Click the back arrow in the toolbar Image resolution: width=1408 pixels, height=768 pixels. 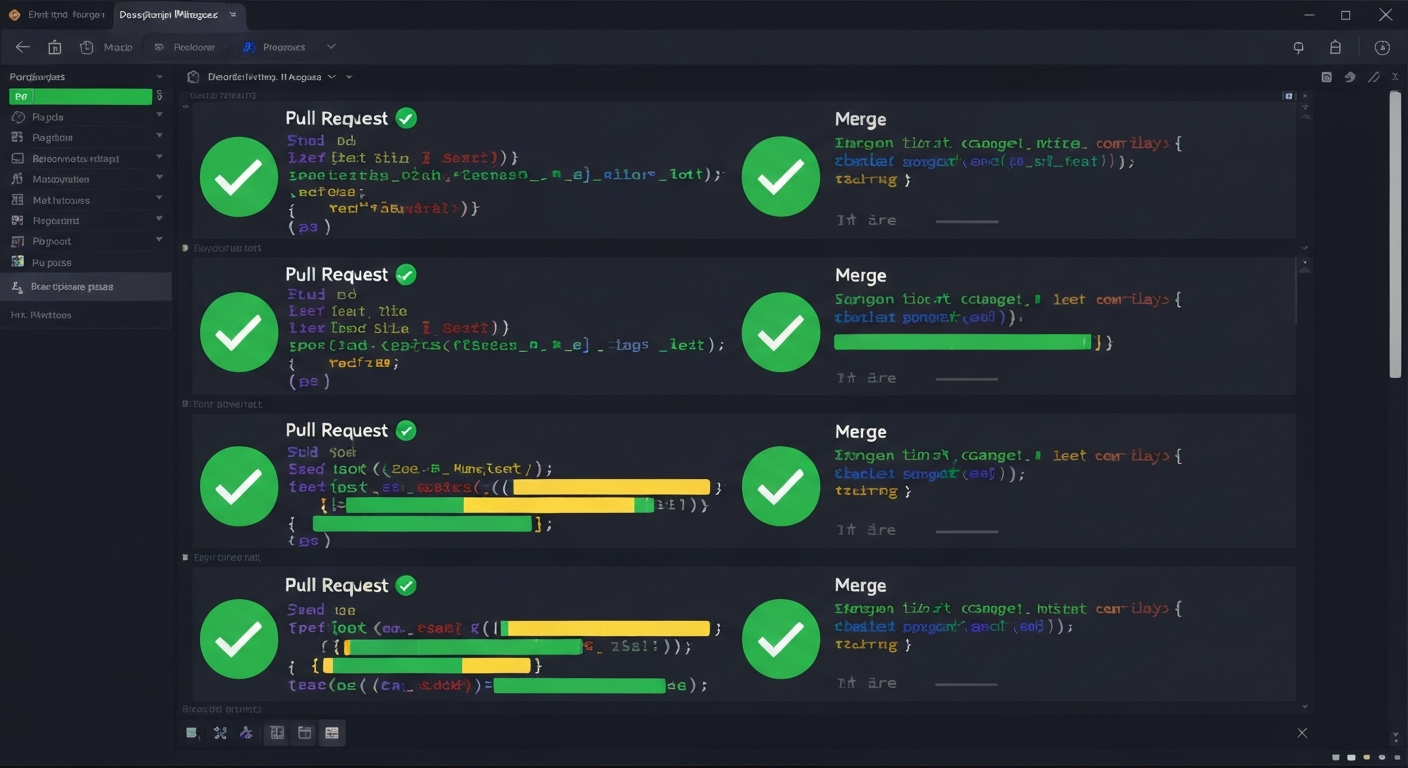tap(23, 47)
